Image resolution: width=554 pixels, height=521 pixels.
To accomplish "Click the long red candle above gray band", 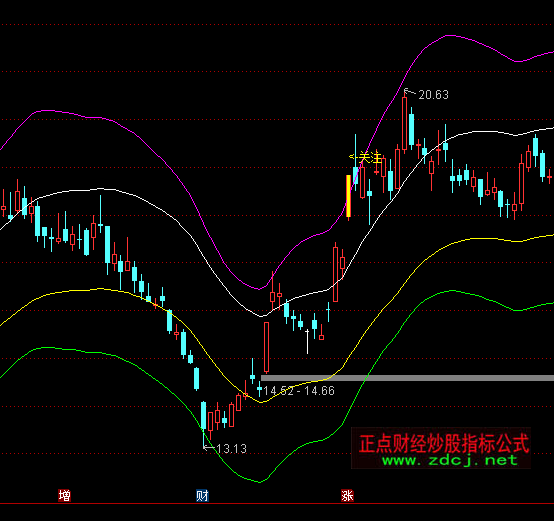I will click(266, 347).
